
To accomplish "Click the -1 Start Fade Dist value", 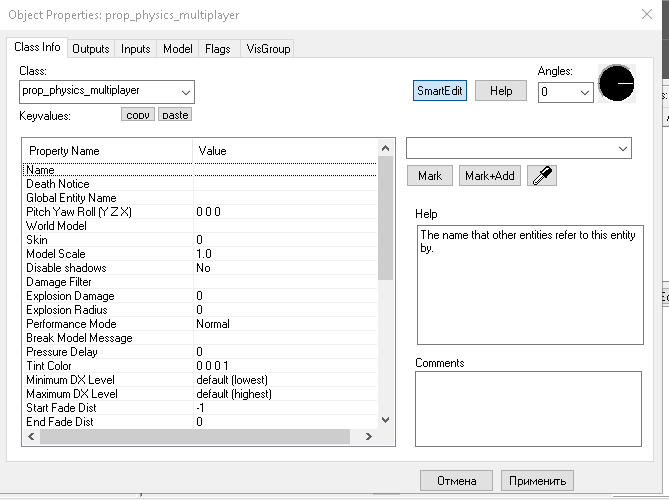I will pyautogui.click(x=201, y=408).
